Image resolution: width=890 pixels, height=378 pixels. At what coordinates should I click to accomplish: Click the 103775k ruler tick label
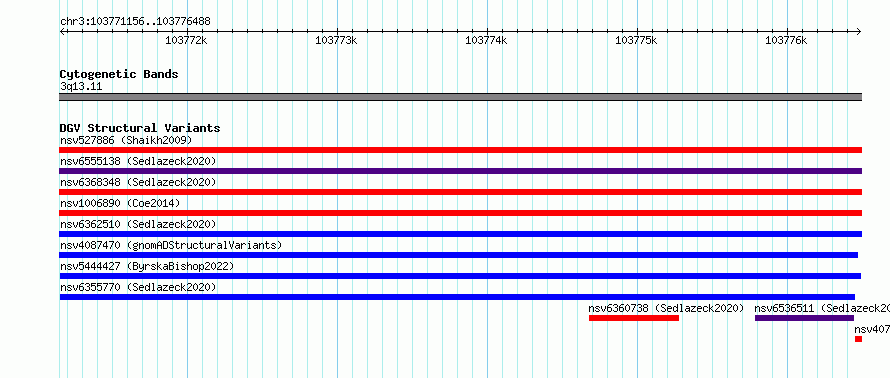(x=636, y=40)
